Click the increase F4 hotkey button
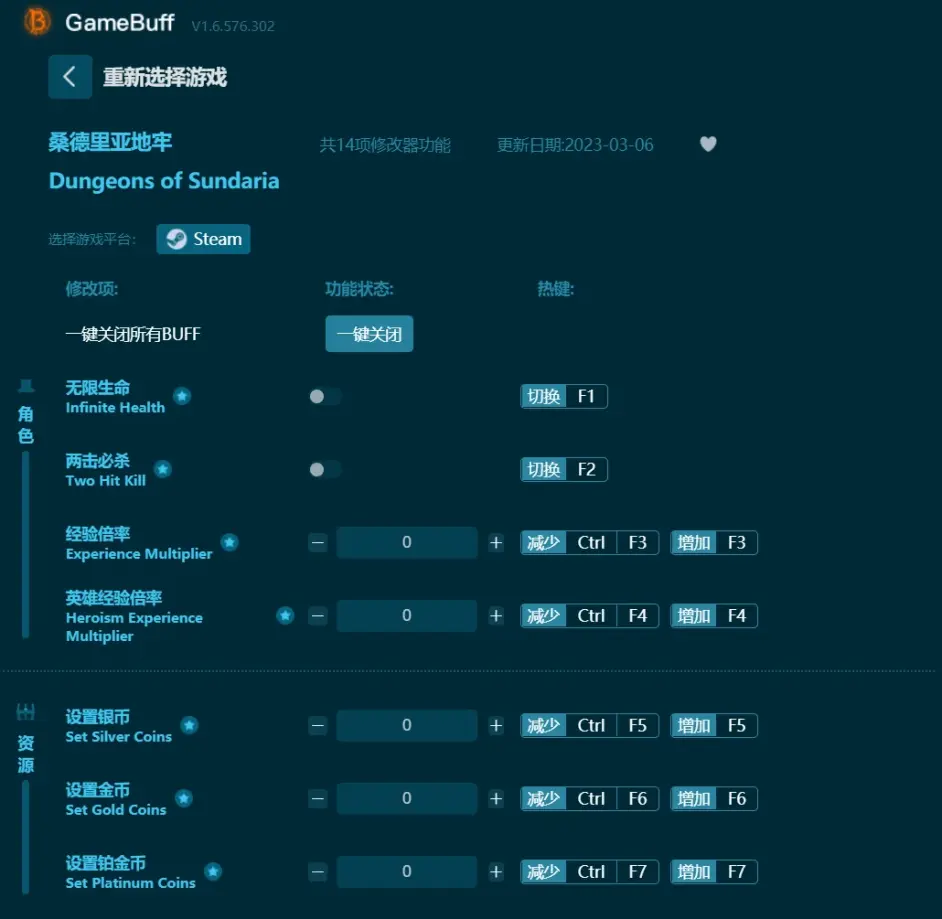The image size is (942, 919). click(x=714, y=616)
